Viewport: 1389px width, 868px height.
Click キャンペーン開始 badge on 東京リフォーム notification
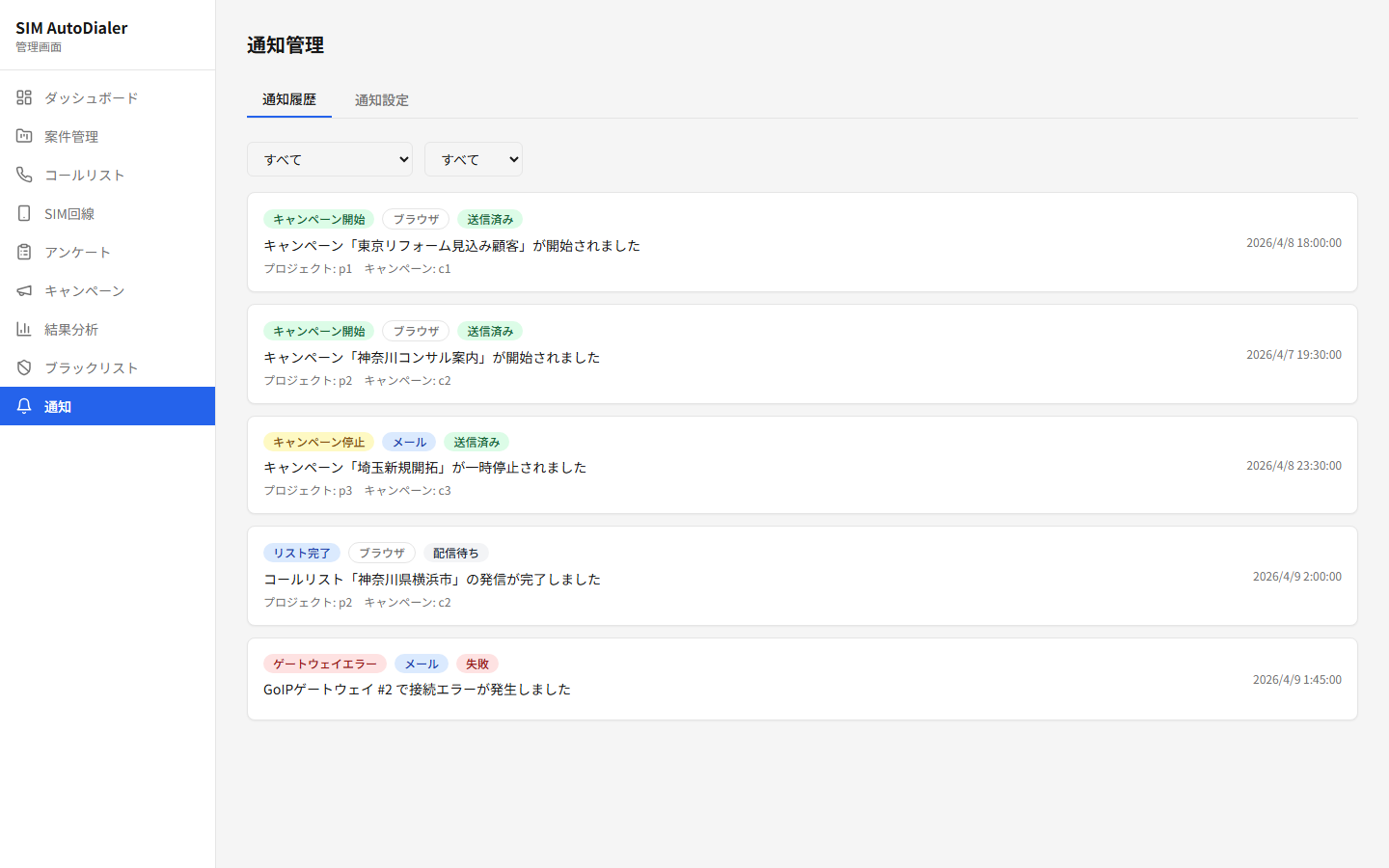pos(318,219)
